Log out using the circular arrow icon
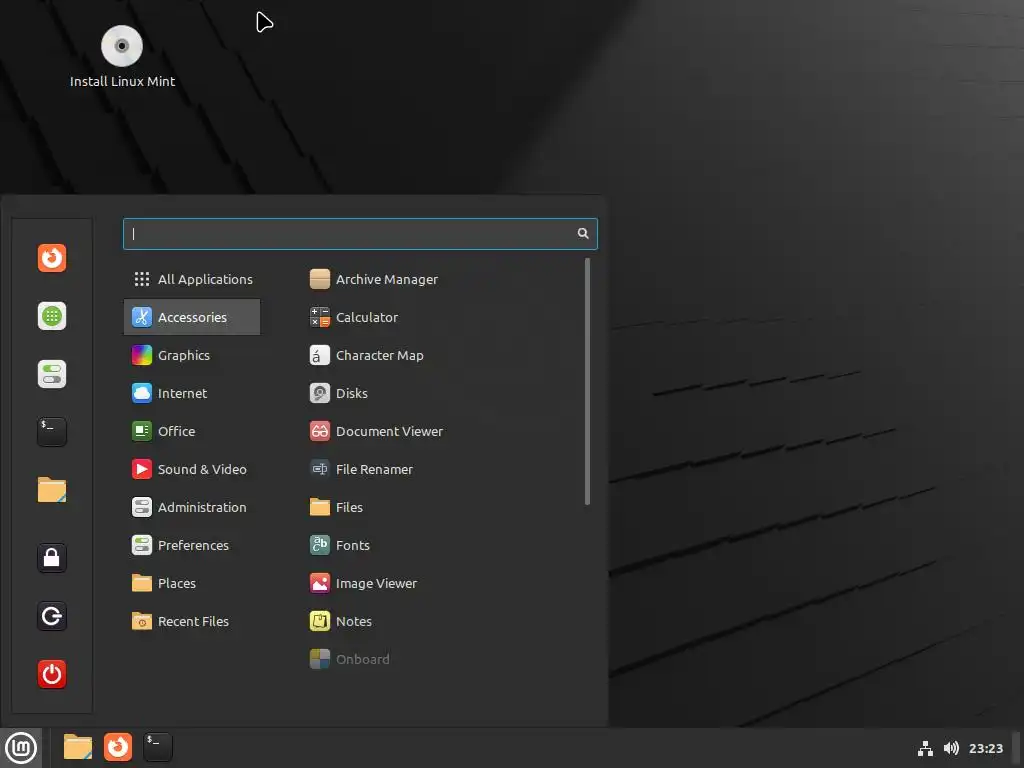The image size is (1024, 768). pos(52,616)
